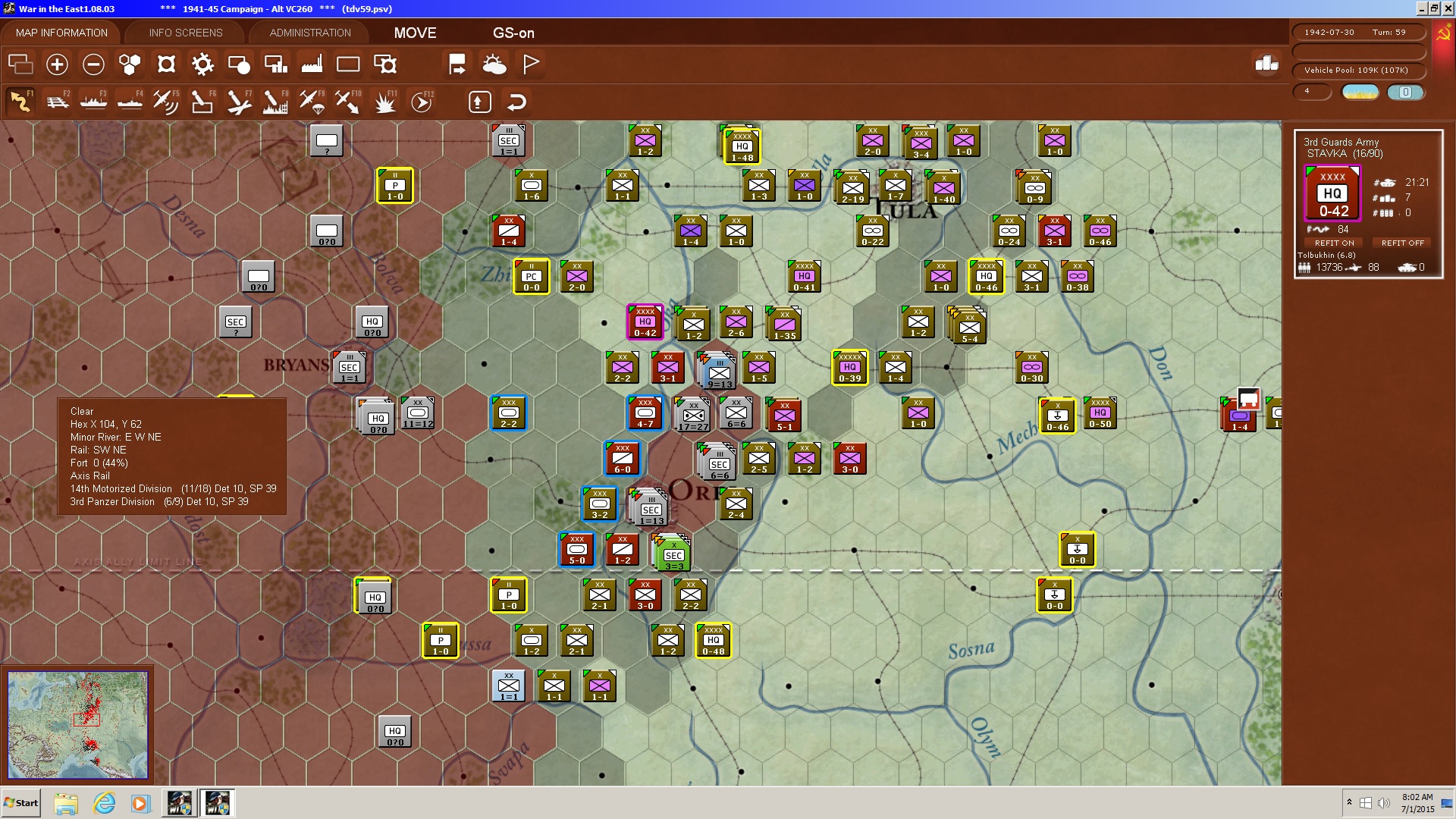
Task: Click the flag with arrow icon
Action: (x=457, y=64)
